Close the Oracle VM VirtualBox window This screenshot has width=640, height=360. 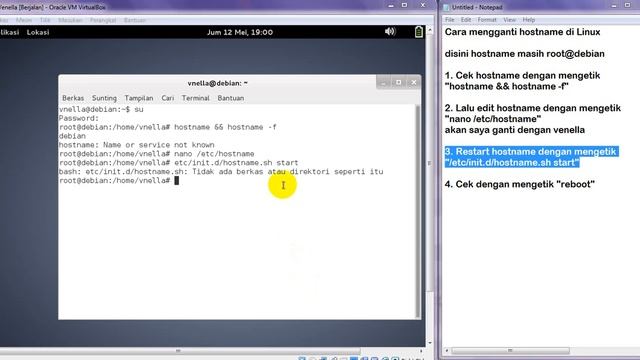click(x=423, y=5)
